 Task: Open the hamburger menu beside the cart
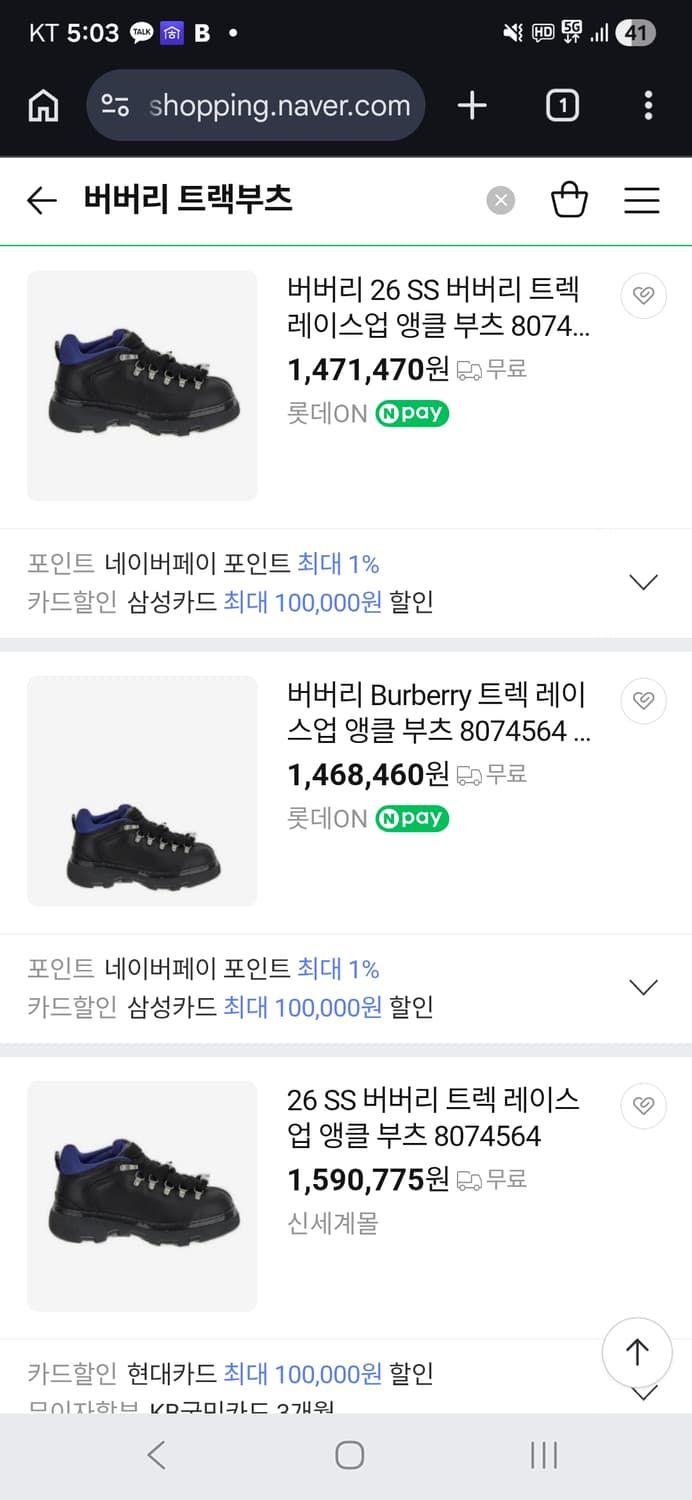(642, 199)
